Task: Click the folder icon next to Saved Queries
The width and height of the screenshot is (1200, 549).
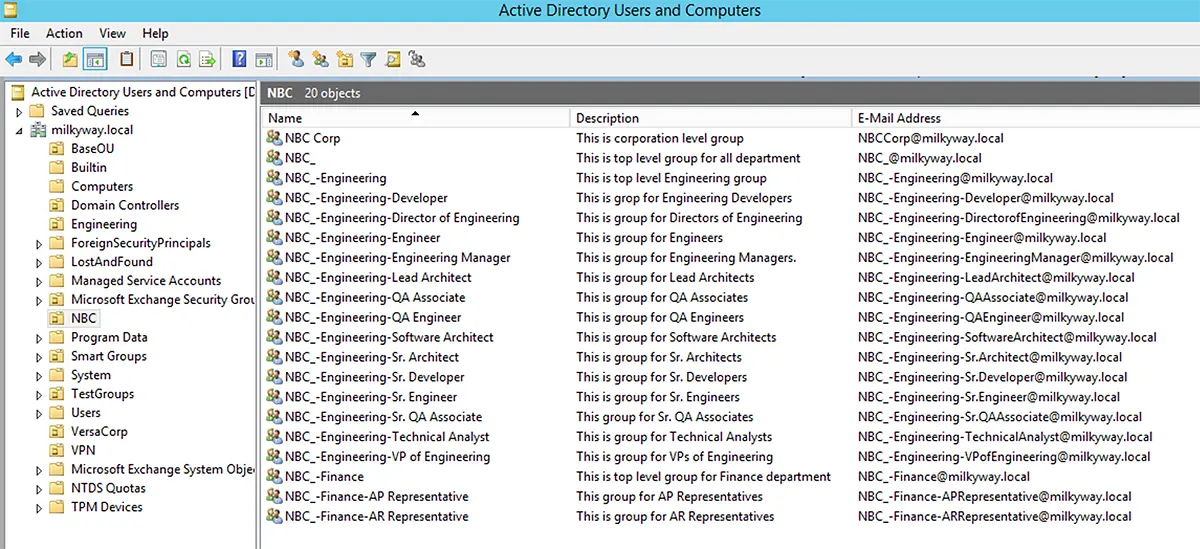Action: pyautogui.click(x=38, y=111)
